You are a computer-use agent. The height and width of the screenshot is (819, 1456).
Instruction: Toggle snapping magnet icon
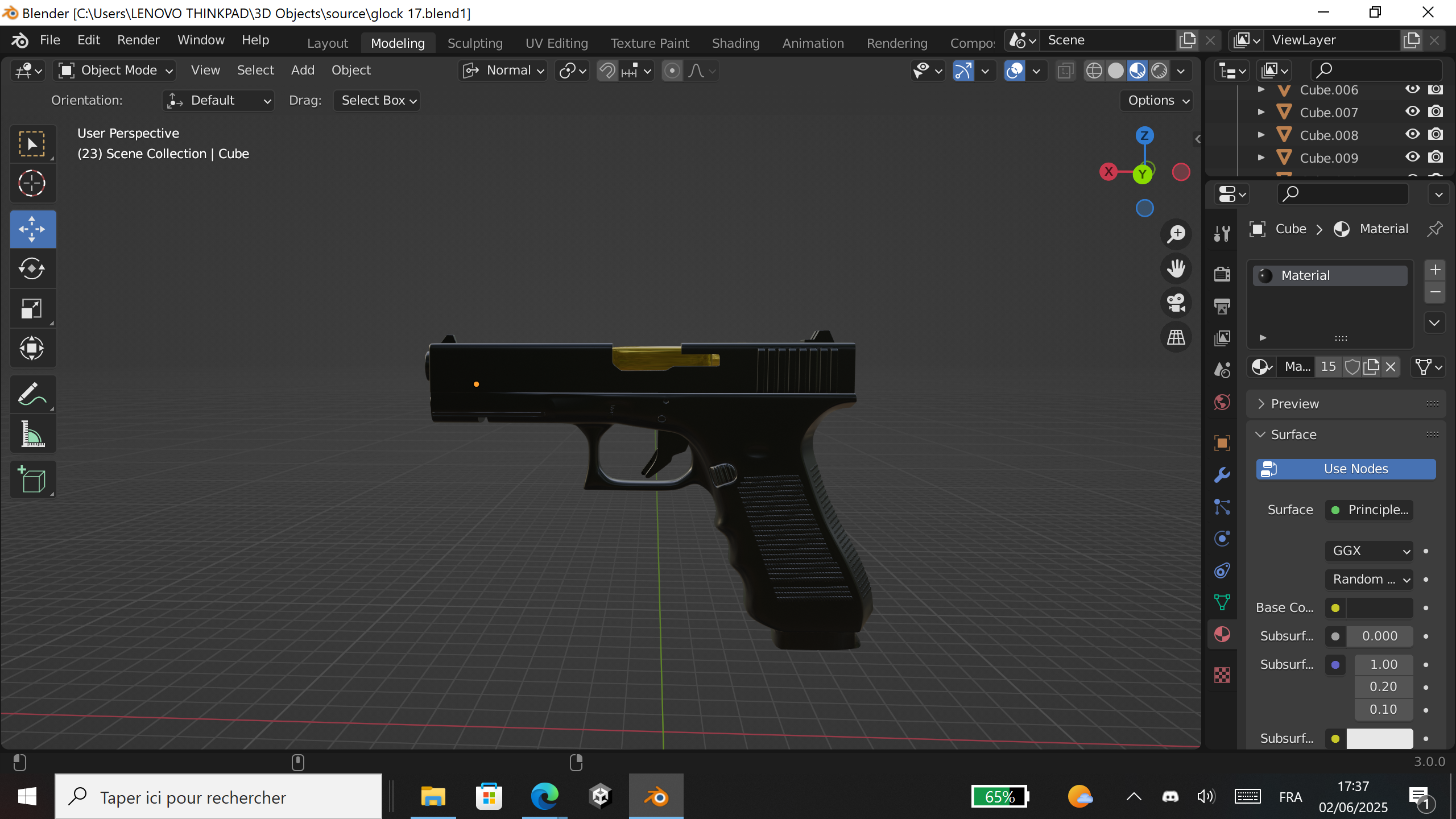pos(607,71)
